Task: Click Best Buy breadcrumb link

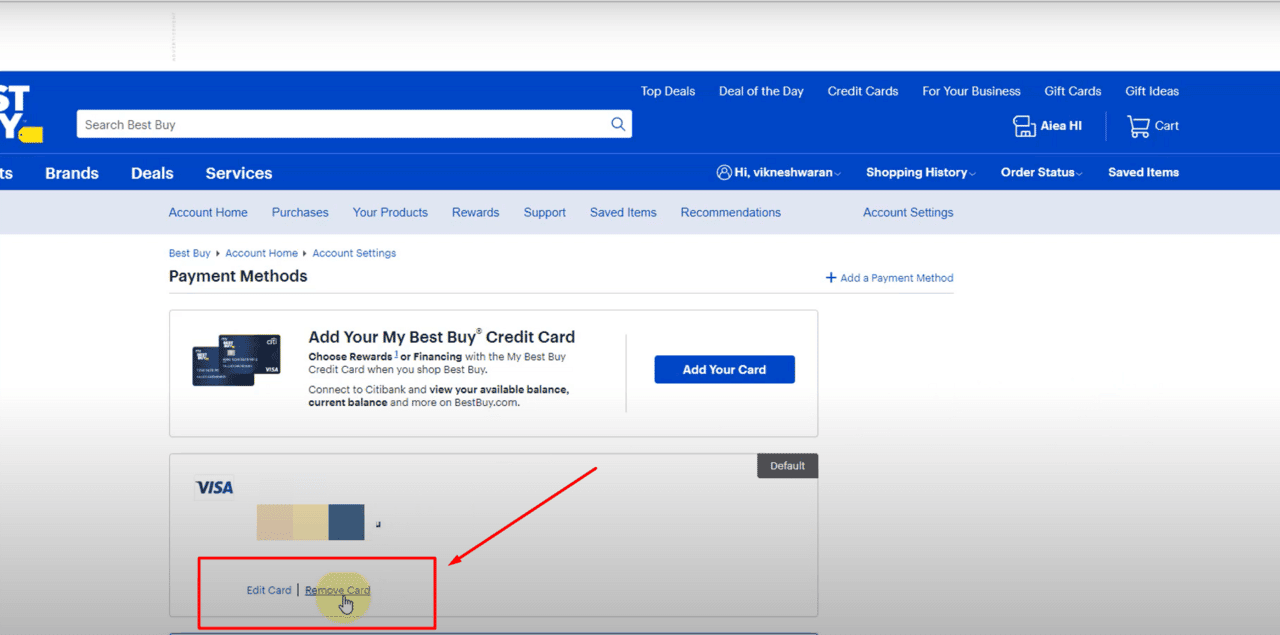Action: click(189, 253)
